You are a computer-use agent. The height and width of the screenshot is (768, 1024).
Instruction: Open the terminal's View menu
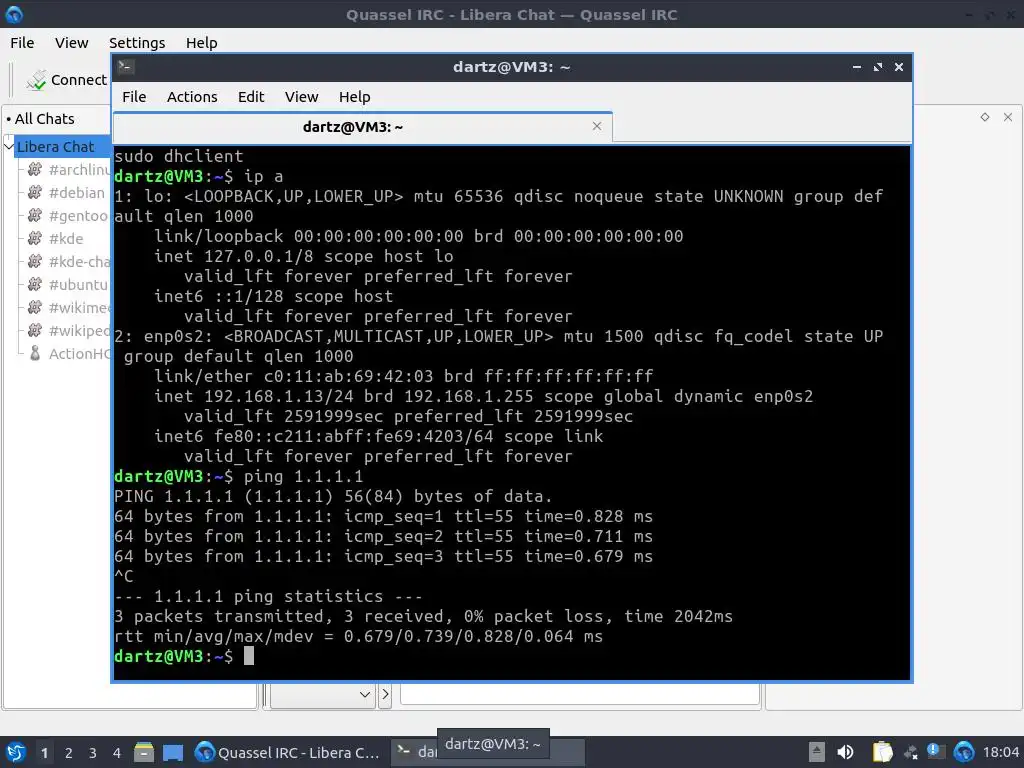[301, 97]
